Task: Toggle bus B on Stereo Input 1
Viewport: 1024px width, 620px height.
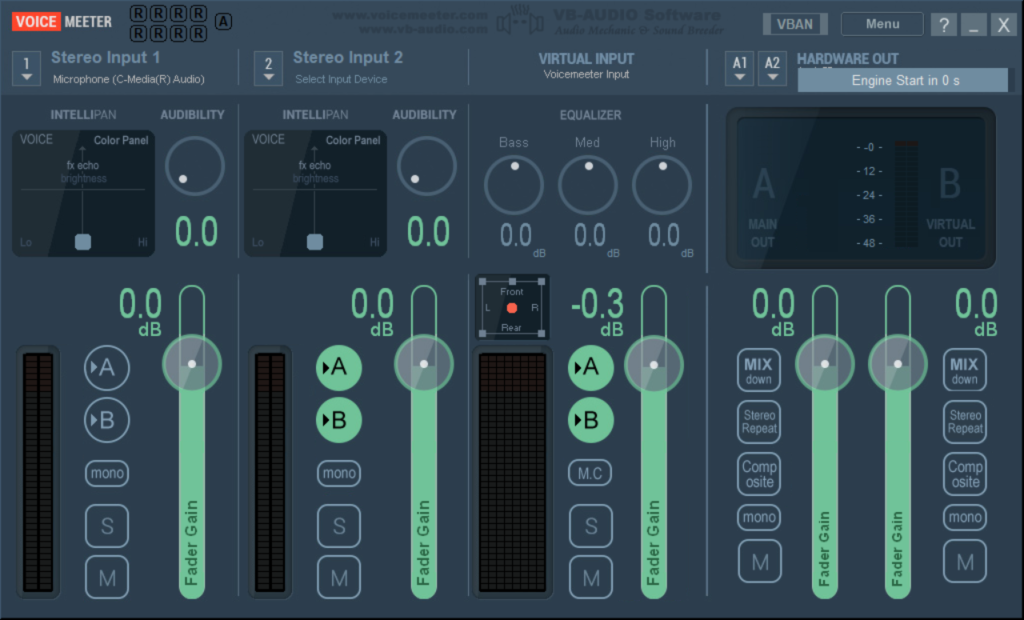Action: (106, 420)
